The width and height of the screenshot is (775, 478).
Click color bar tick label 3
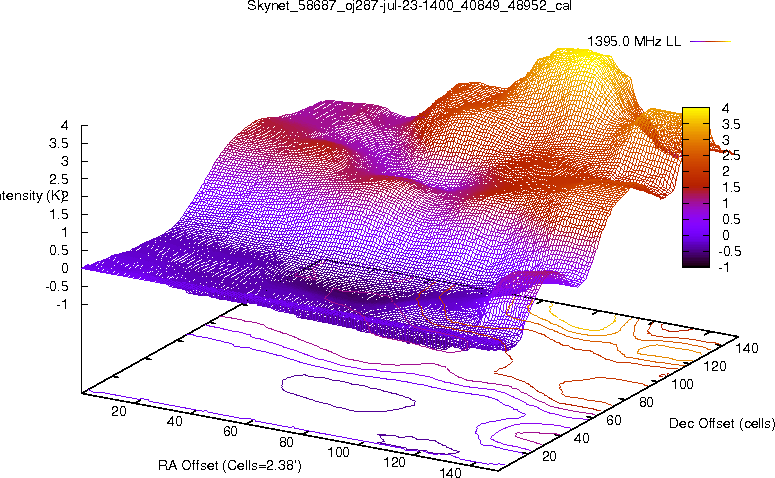point(726,140)
